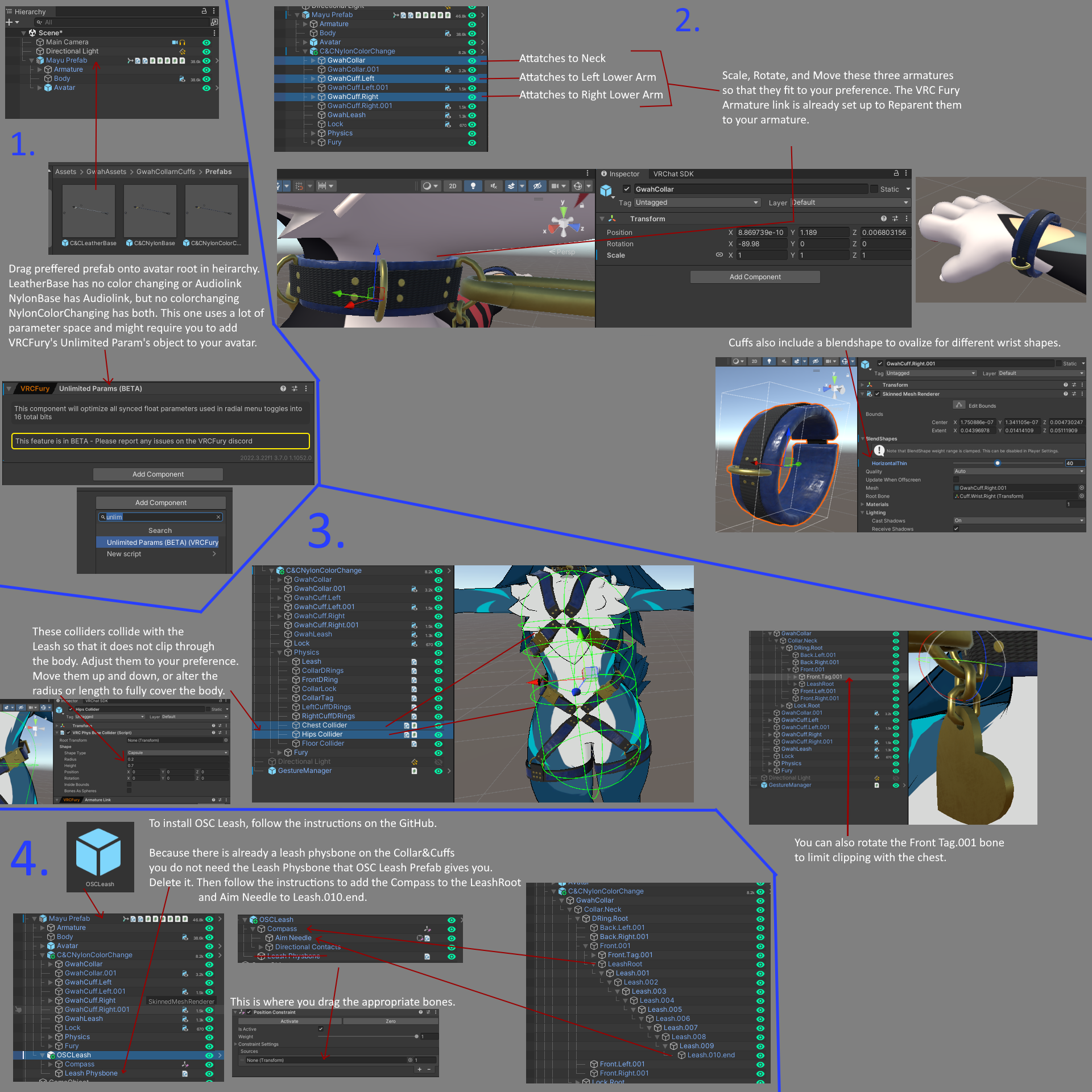
Task: Toggle scene lighting bulb icon
Action: point(473,186)
